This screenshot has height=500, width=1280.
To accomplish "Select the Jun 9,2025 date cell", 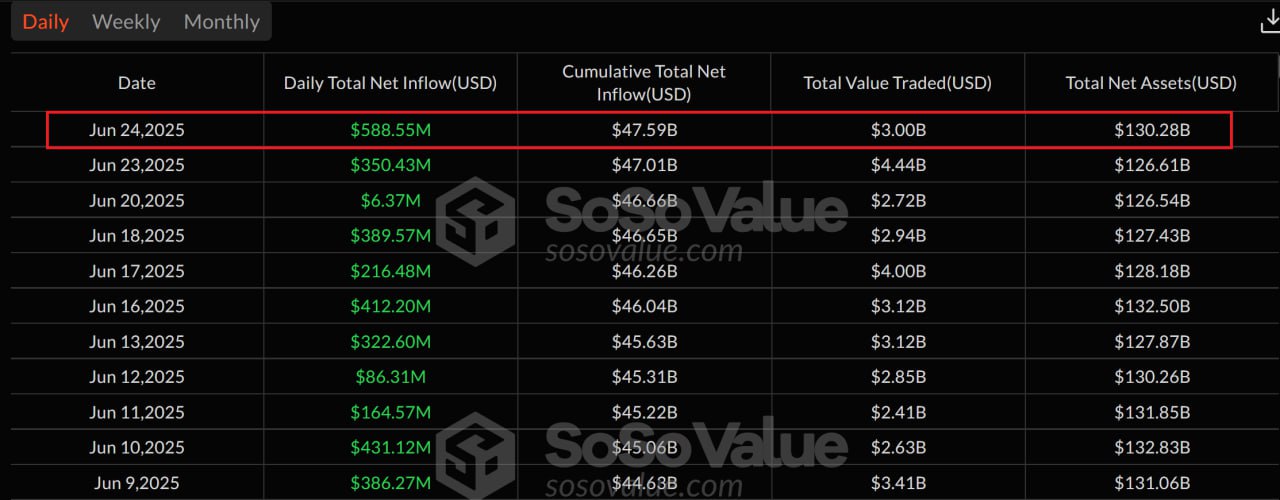I will 137,483.
